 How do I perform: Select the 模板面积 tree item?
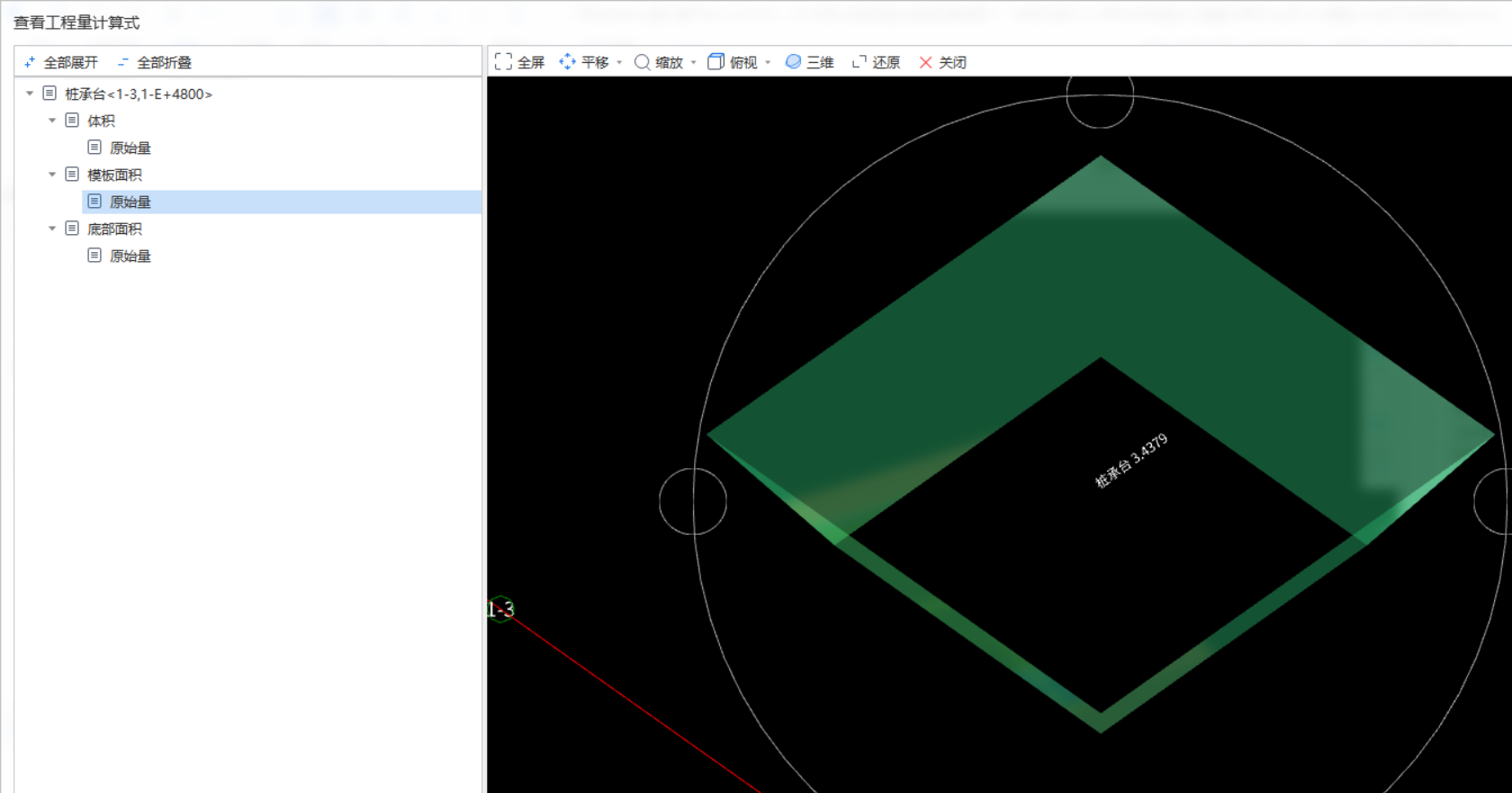(x=114, y=175)
